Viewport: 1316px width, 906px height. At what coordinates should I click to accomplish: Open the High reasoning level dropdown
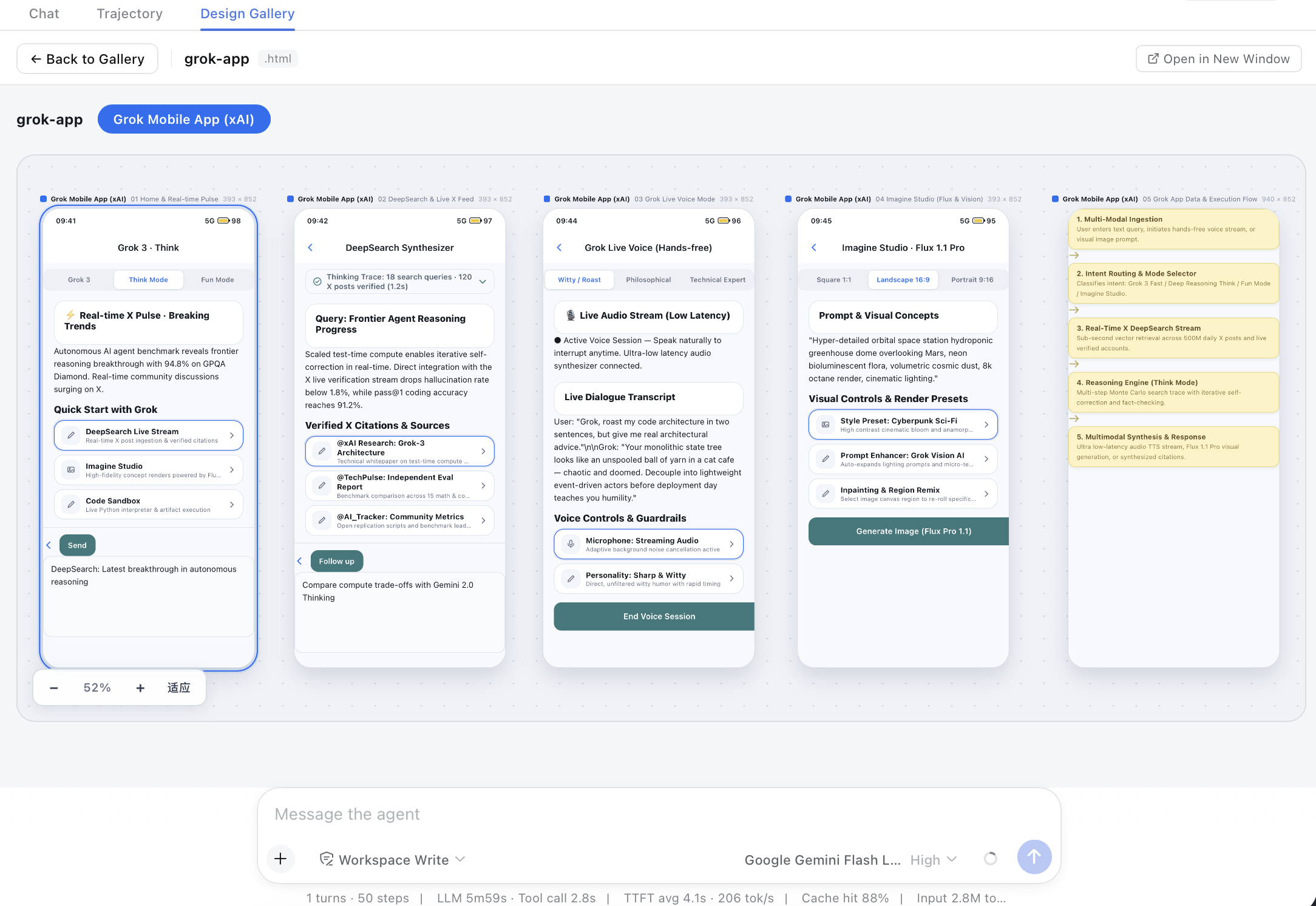pos(934,860)
